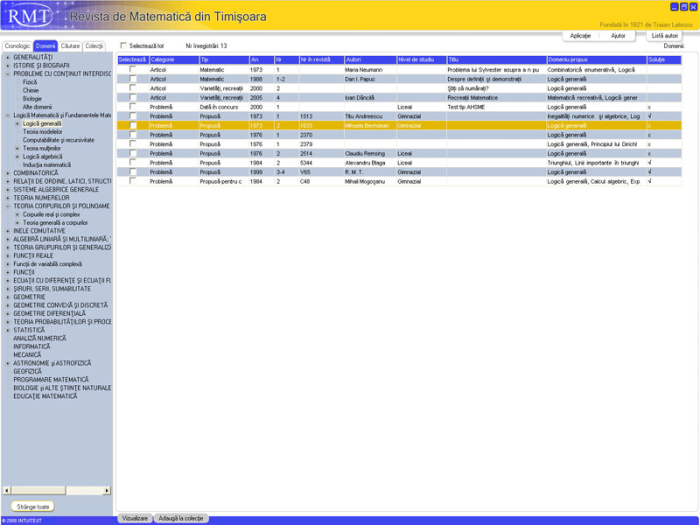The image size is (700, 525).
Task: Open the Căutare tab
Action: pos(70,46)
